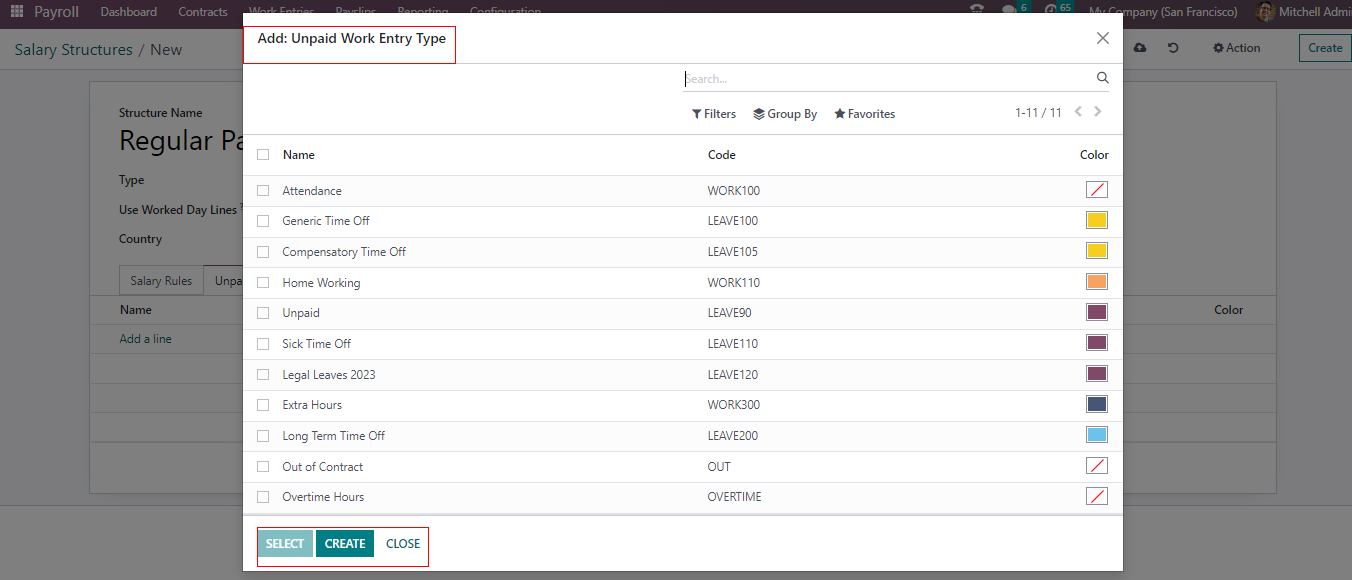Open the Action gear menu
1352x580 pixels.
coord(1236,48)
